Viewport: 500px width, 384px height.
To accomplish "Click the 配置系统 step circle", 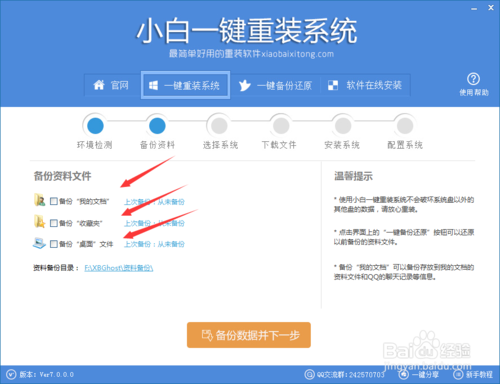I will (405, 126).
